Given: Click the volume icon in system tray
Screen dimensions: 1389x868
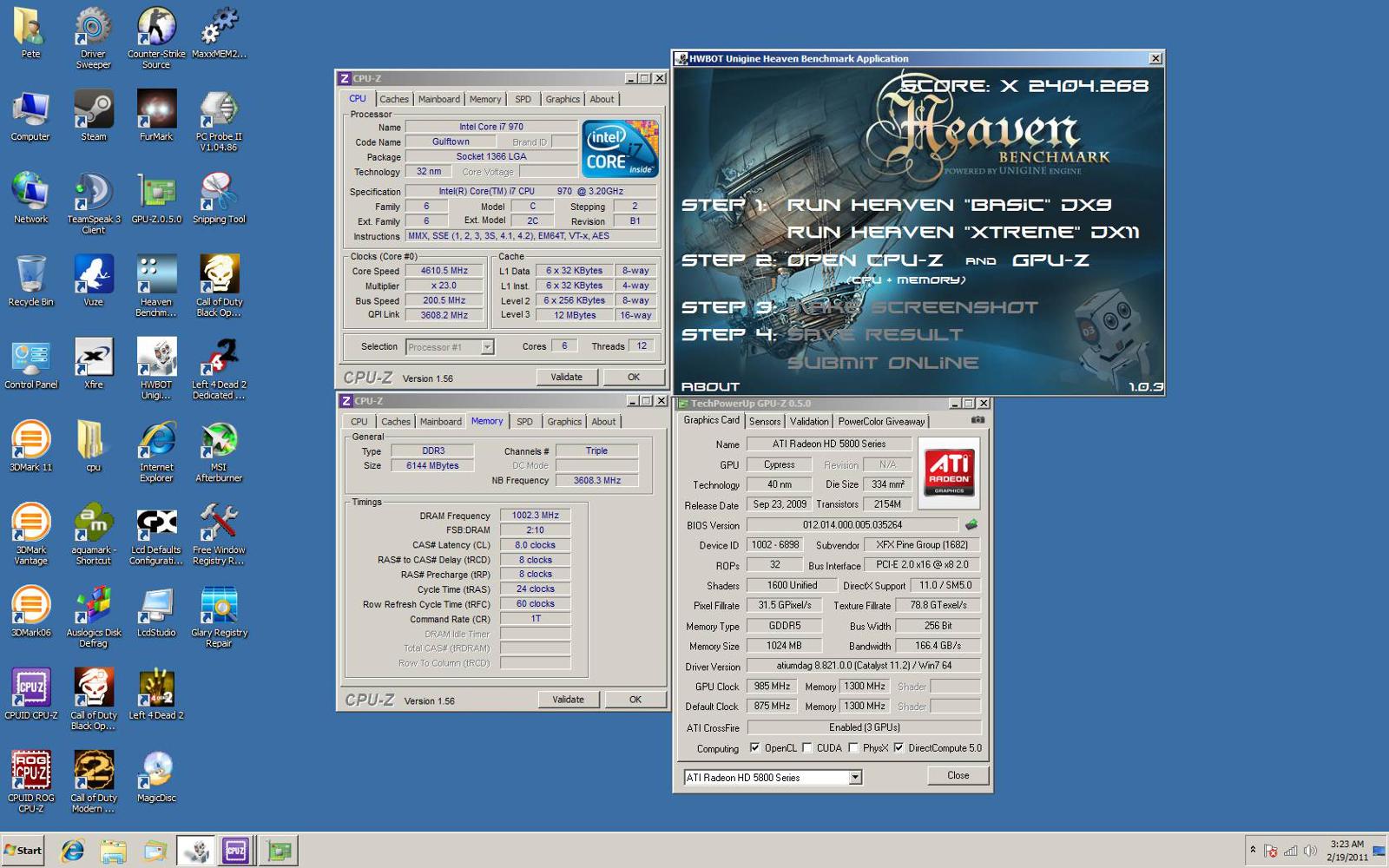Looking at the screenshot, I should 1310,851.
